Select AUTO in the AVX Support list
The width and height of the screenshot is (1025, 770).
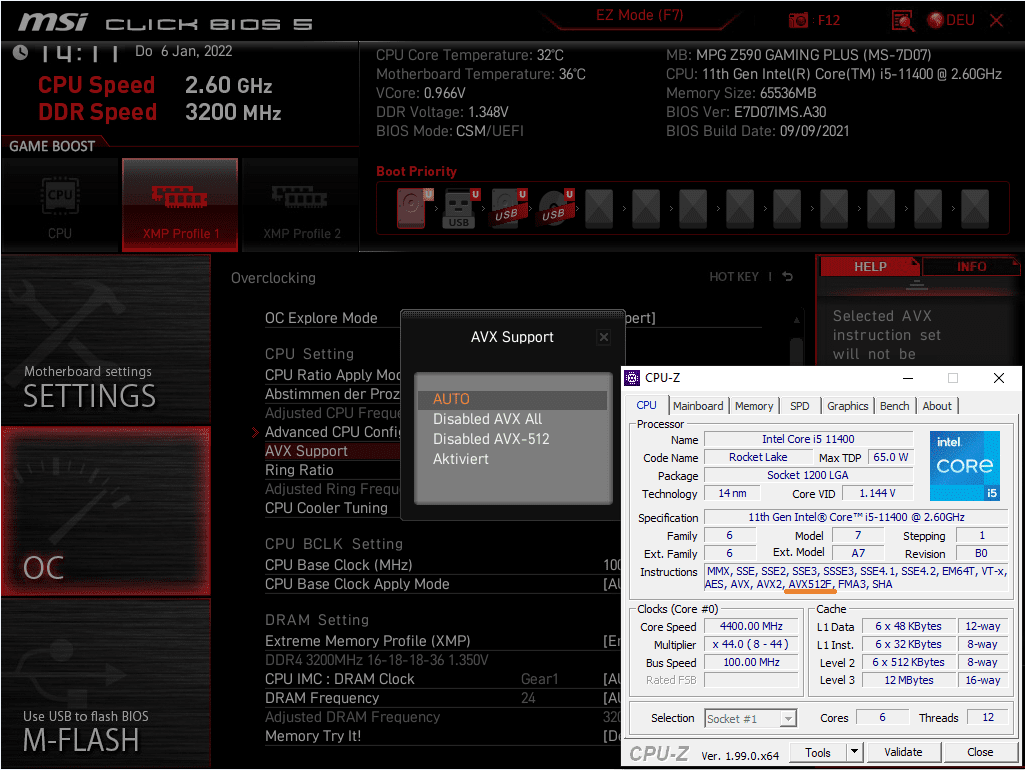pos(512,399)
